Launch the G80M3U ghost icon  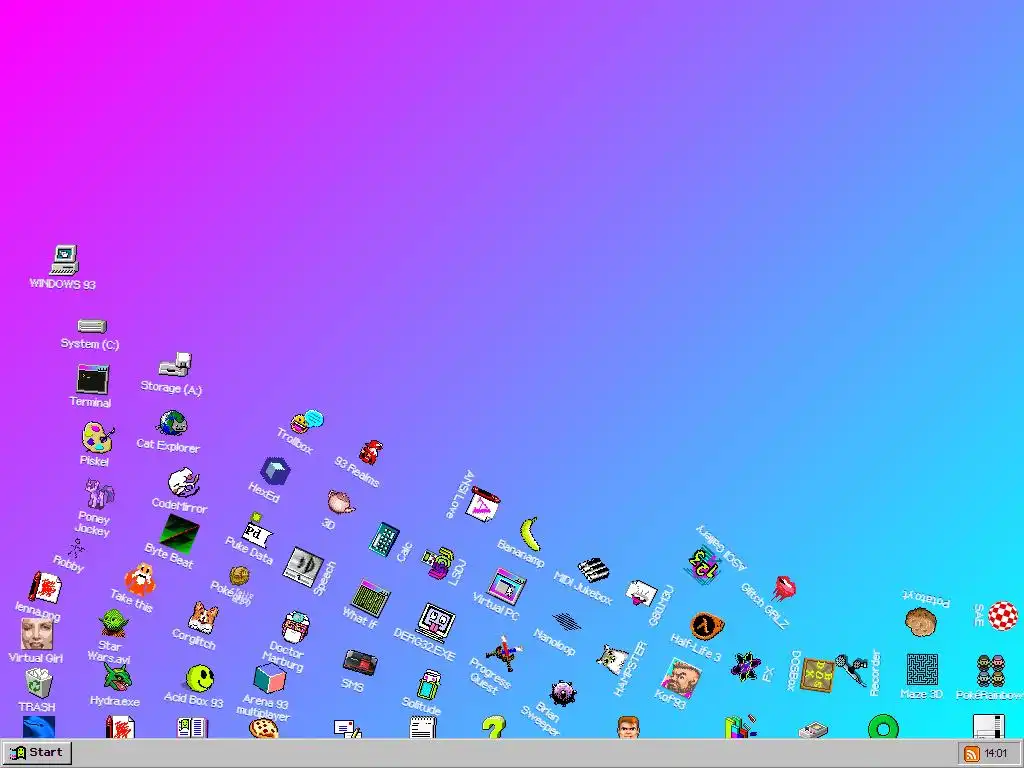[641, 593]
